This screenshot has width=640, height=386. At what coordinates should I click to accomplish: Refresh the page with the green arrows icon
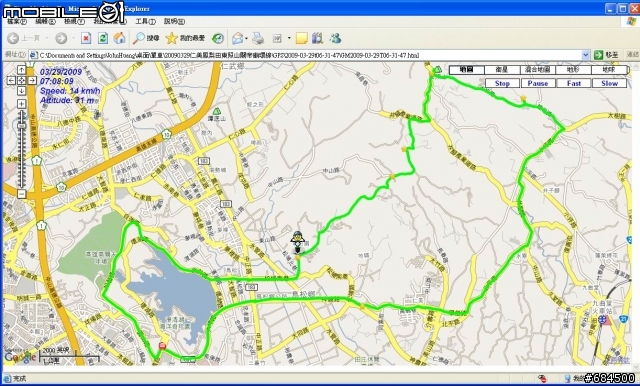tap(103, 38)
